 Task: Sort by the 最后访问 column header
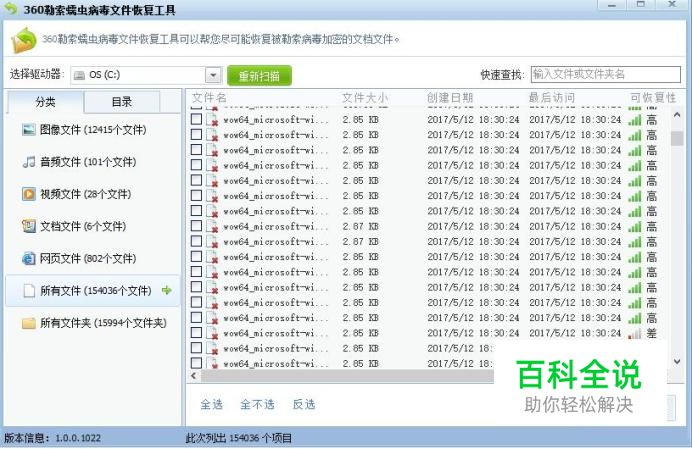(x=552, y=98)
